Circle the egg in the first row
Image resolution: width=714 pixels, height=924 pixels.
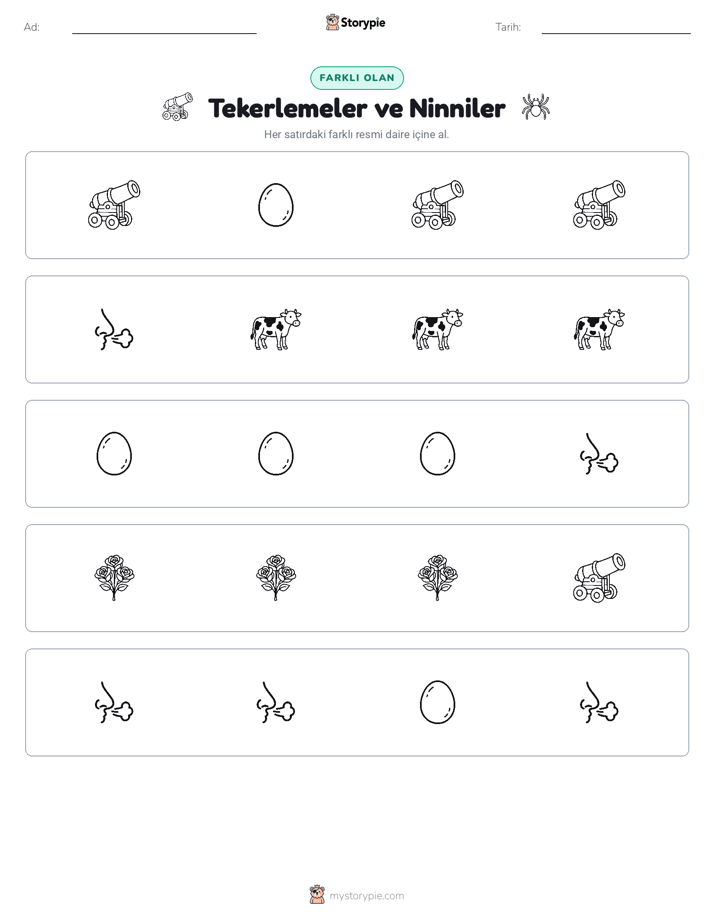pos(276,204)
